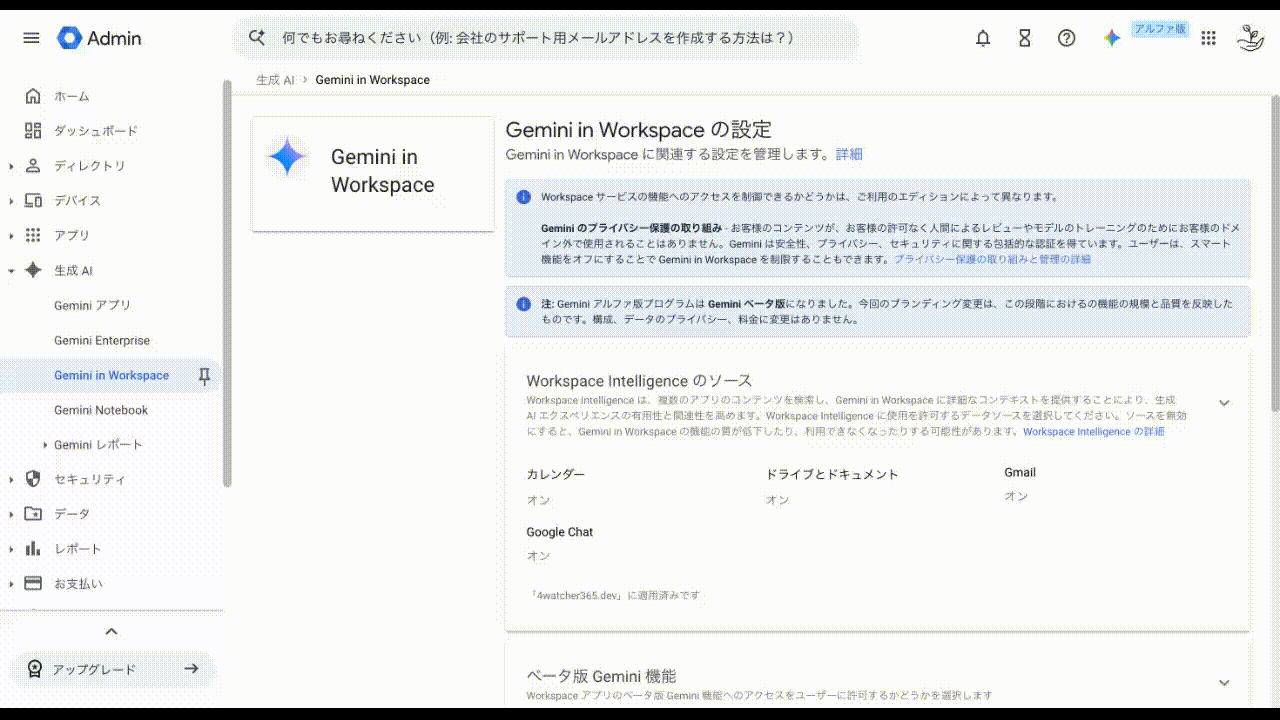Click the ベータ版 Gemini 機能 heading
The height and width of the screenshot is (720, 1280).
(601, 676)
